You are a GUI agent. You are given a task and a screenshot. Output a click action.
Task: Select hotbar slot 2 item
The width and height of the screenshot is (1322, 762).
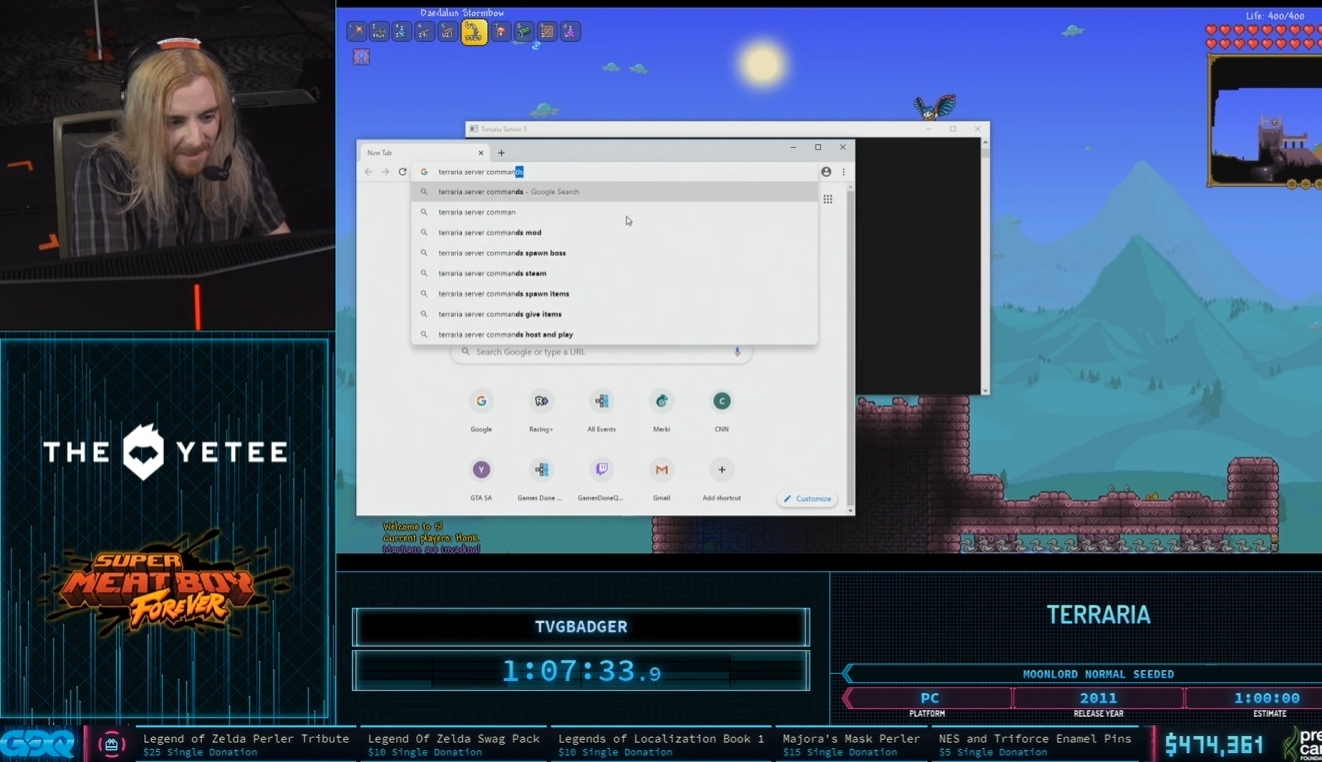pyautogui.click(x=379, y=32)
